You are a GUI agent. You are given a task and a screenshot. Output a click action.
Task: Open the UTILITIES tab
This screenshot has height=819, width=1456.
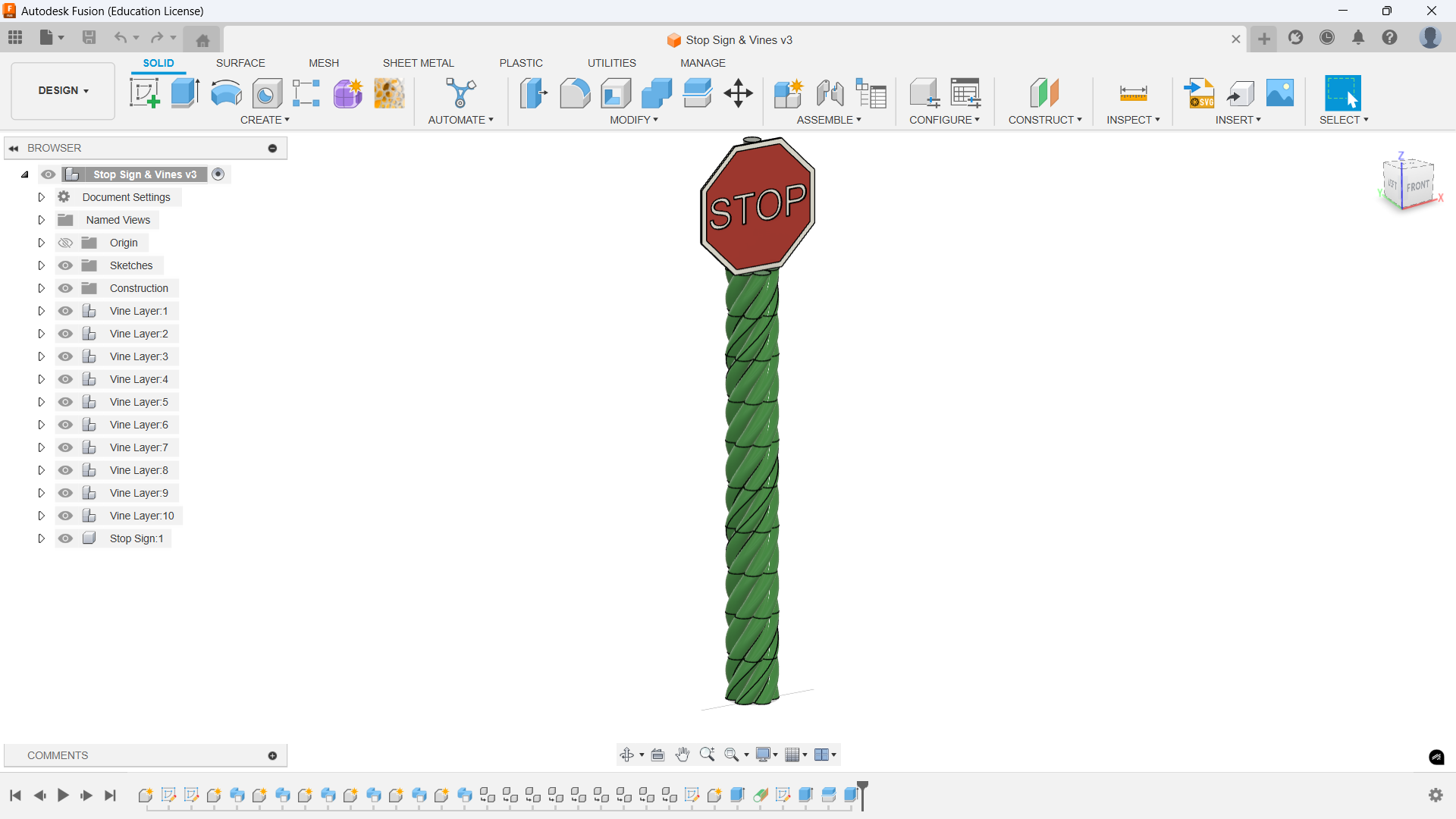(612, 63)
